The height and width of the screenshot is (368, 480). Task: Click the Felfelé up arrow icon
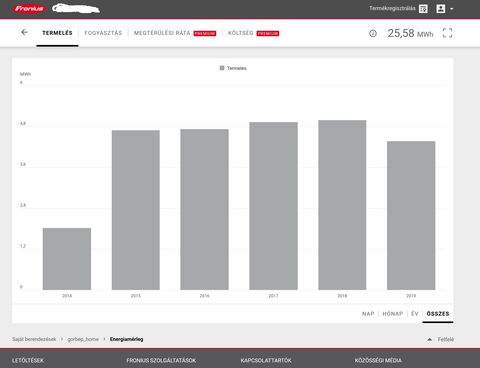click(430, 339)
